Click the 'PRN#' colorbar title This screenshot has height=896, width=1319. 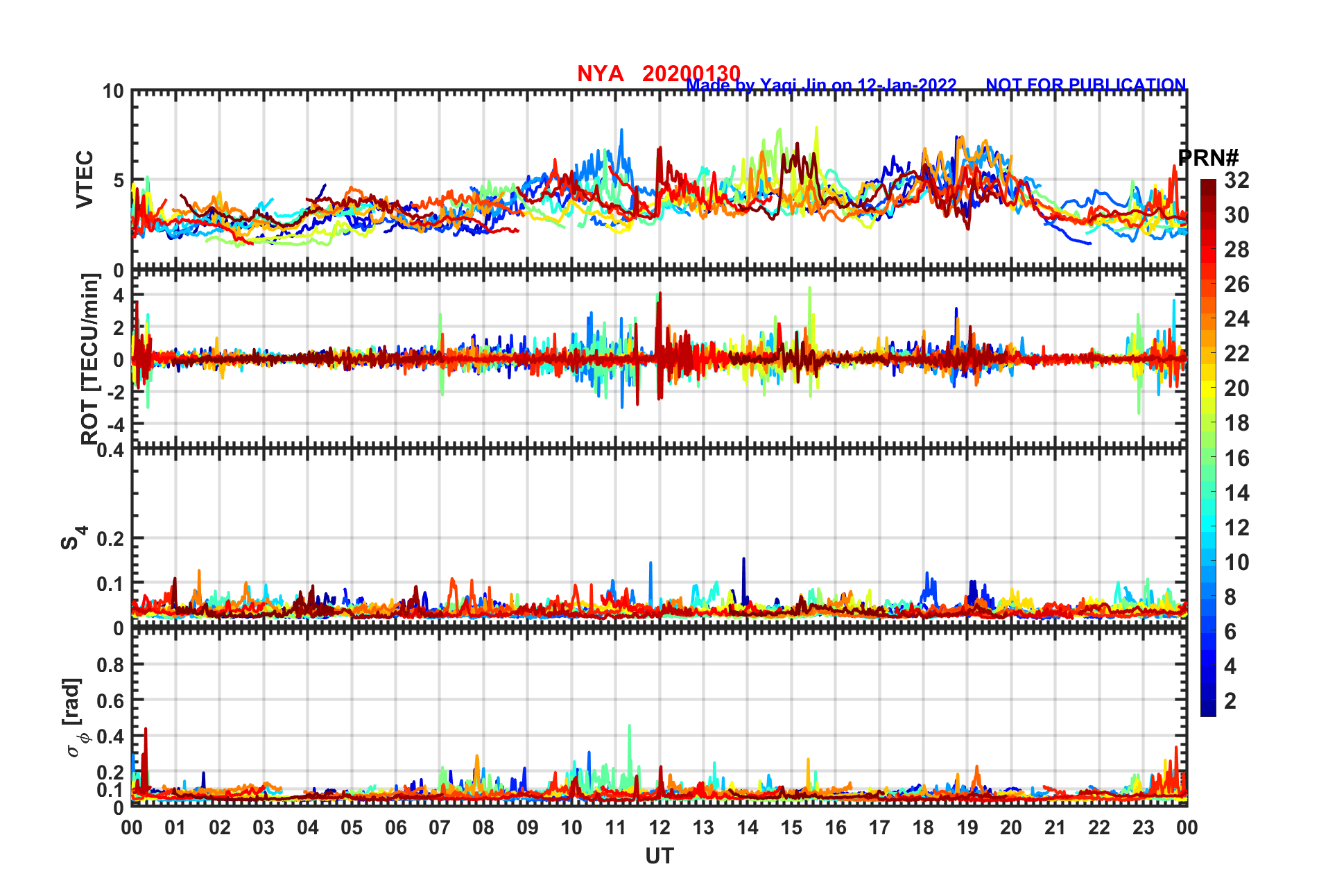1208,158
